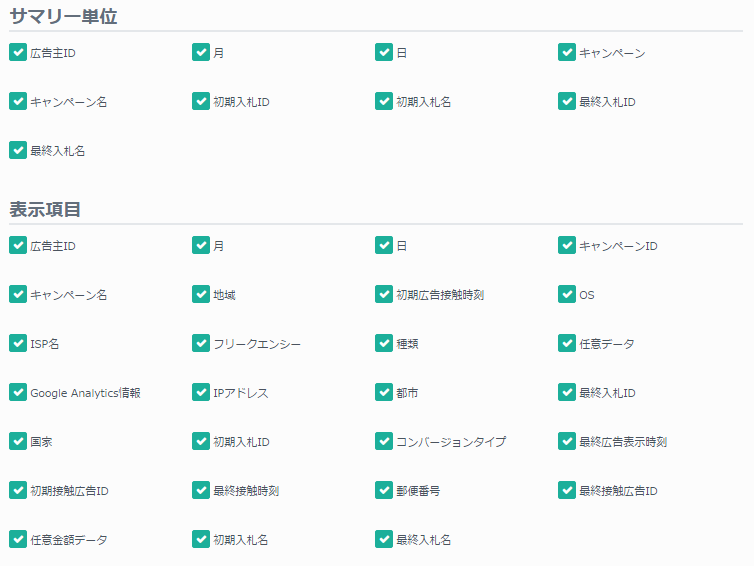754x566 pixels.
Task: Toggle 月 checkbox in 表示項目 section
Action: (201, 245)
